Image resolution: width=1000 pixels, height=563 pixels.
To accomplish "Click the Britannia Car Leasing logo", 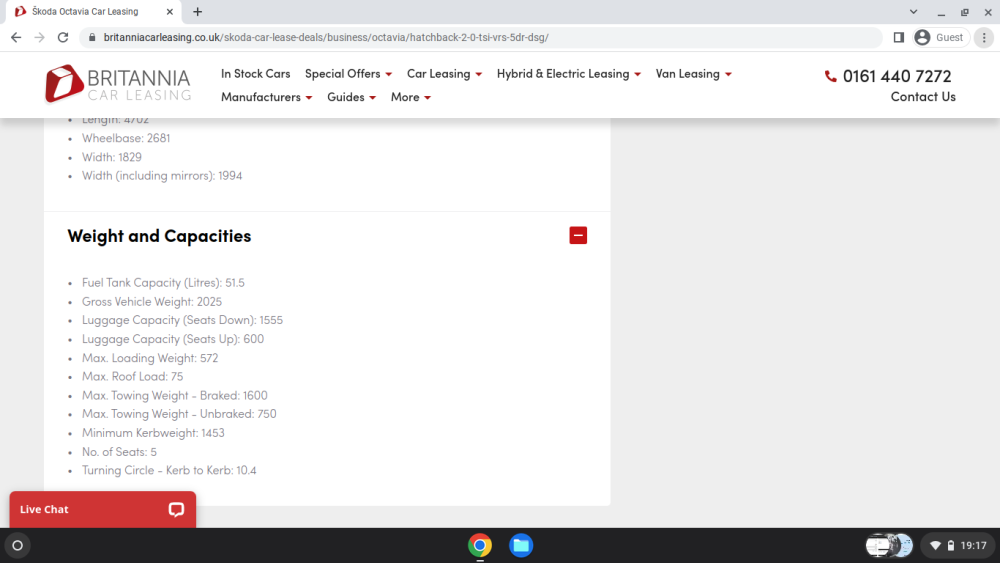I will 118,84.
